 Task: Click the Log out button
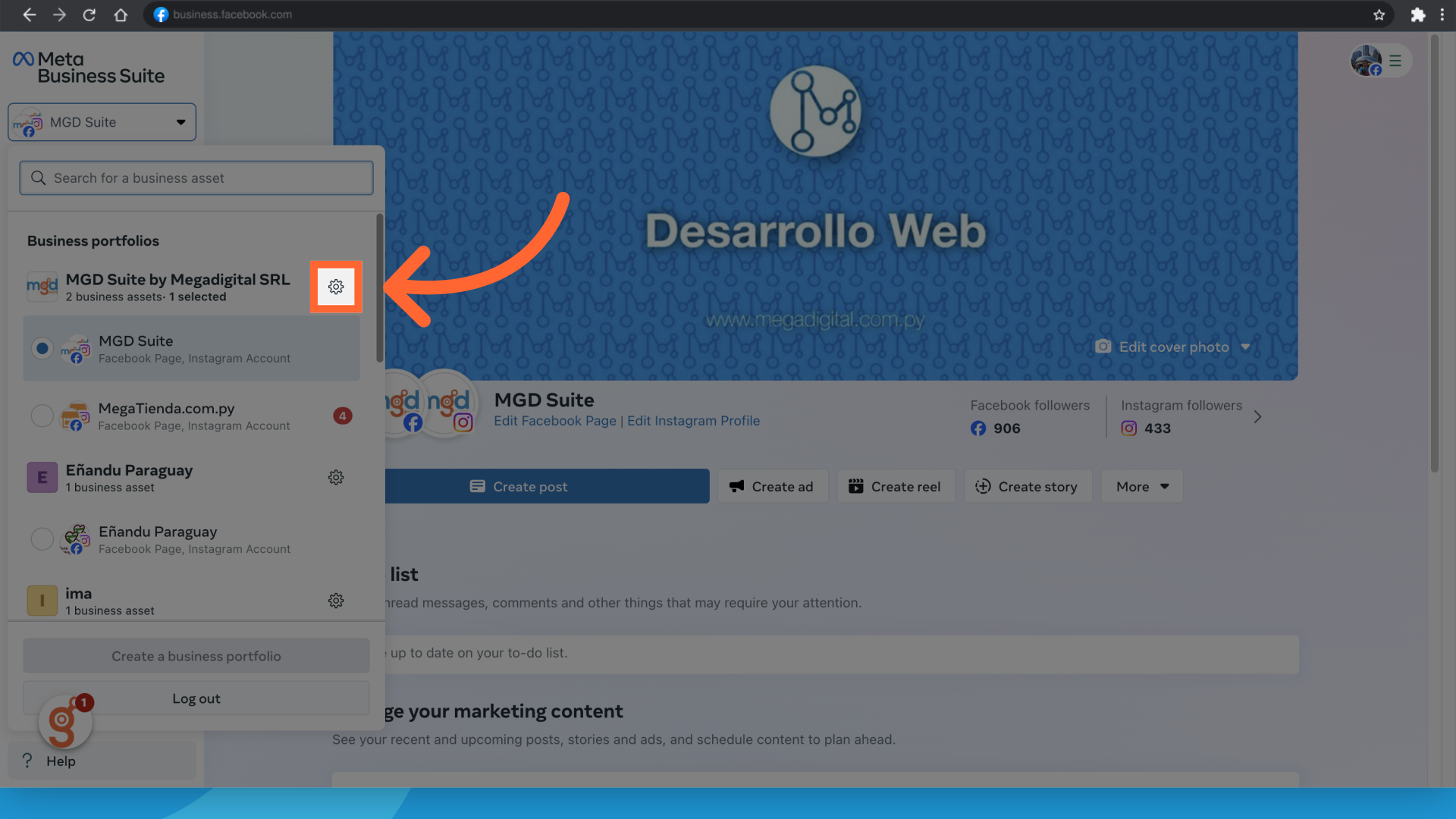point(196,698)
